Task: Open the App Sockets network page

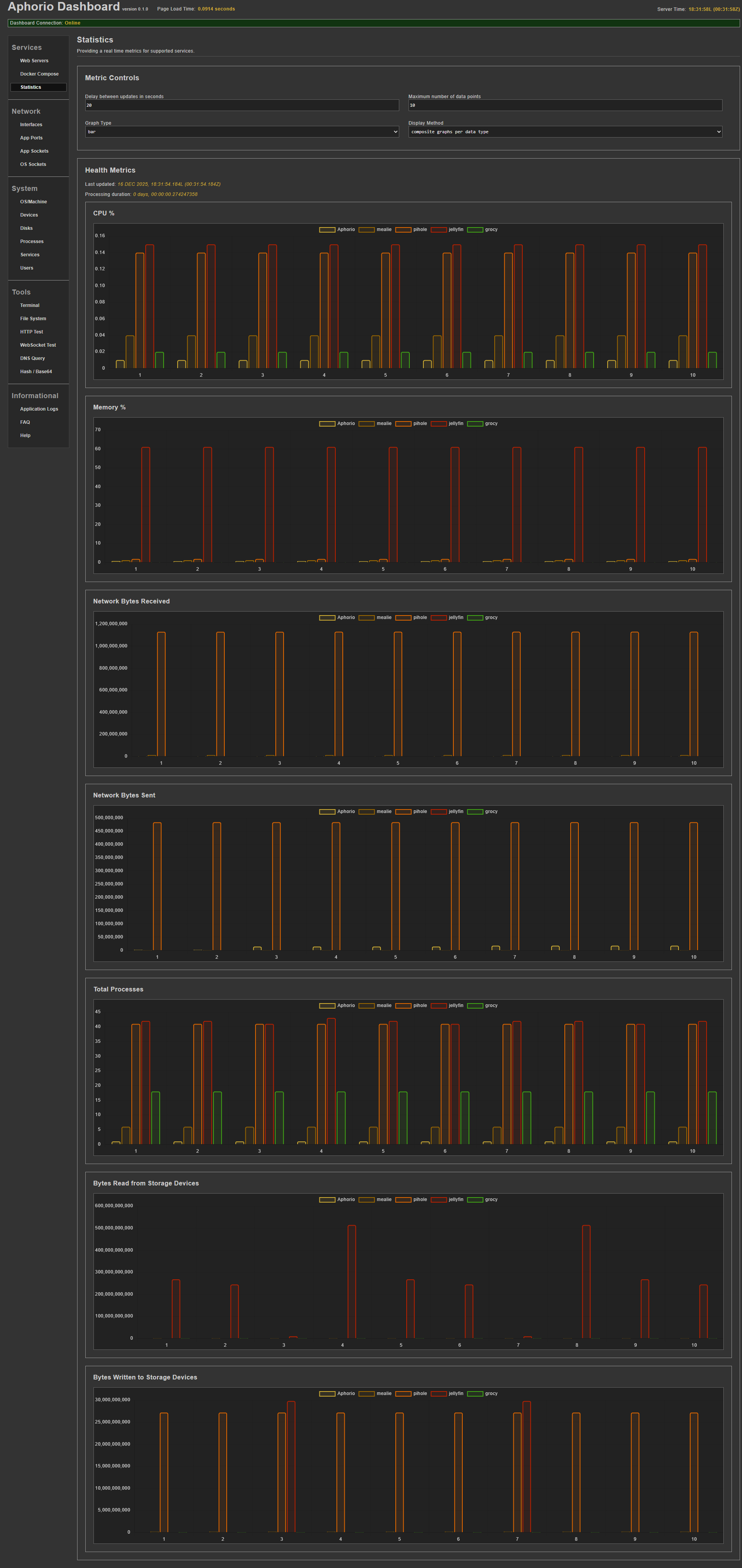Action: pos(34,151)
